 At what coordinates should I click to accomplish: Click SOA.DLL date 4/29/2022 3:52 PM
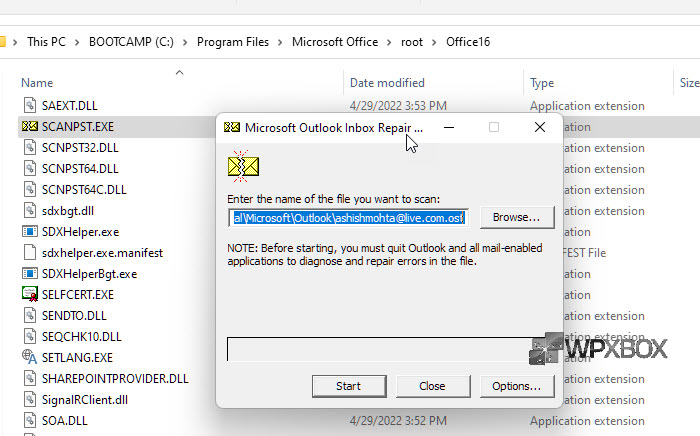pyautogui.click(x=398, y=421)
